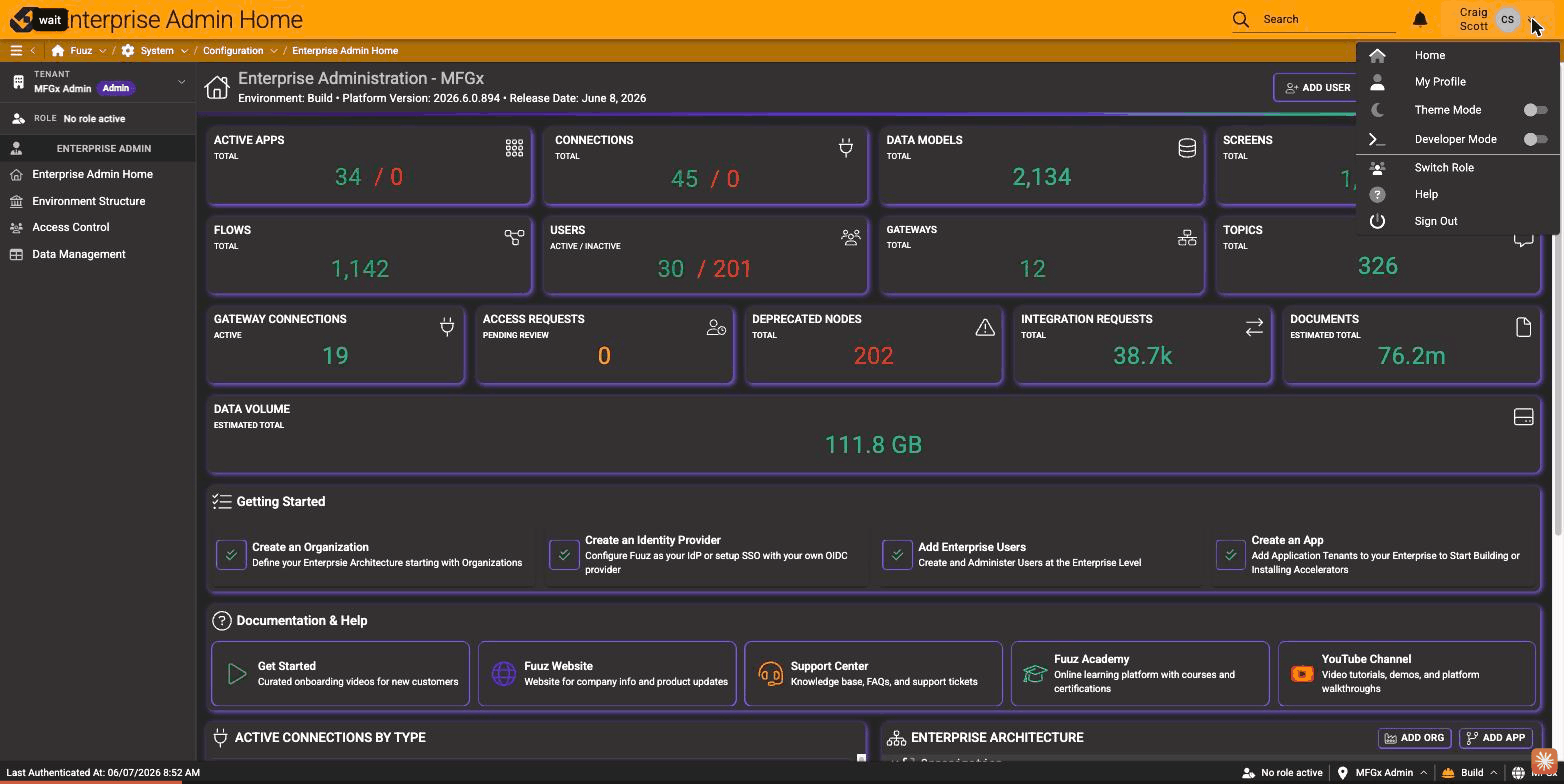Expand the Fuuz breadcrumb dropdown
Image resolution: width=1568 pixels, height=784 pixels.
102,50
